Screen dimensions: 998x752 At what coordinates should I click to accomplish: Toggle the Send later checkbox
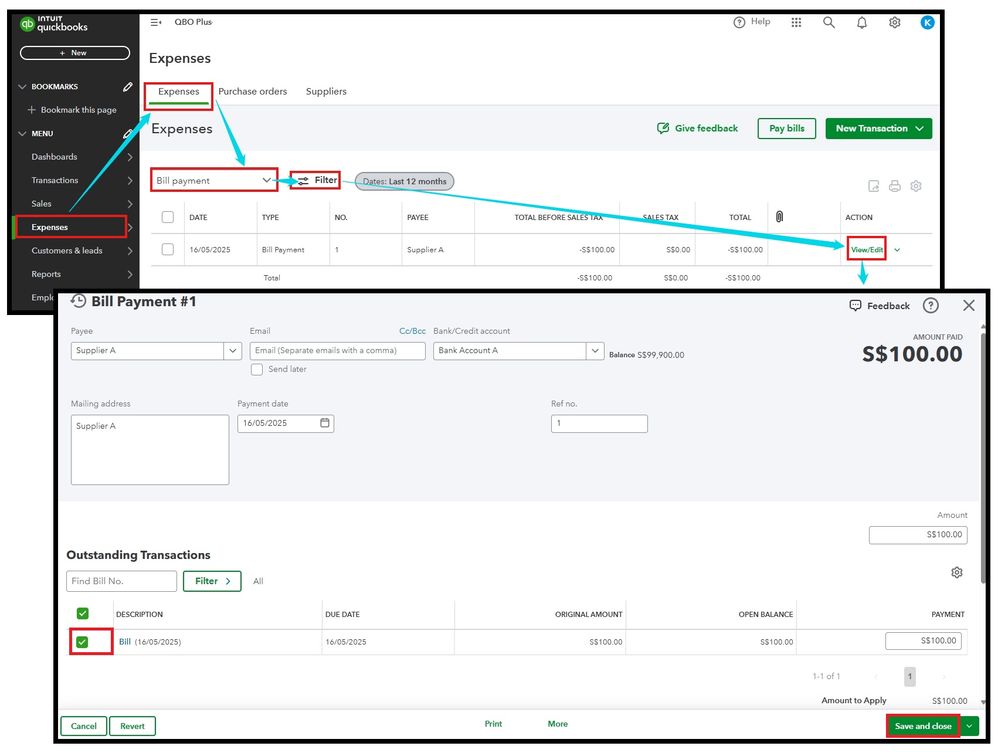point(257,369)
